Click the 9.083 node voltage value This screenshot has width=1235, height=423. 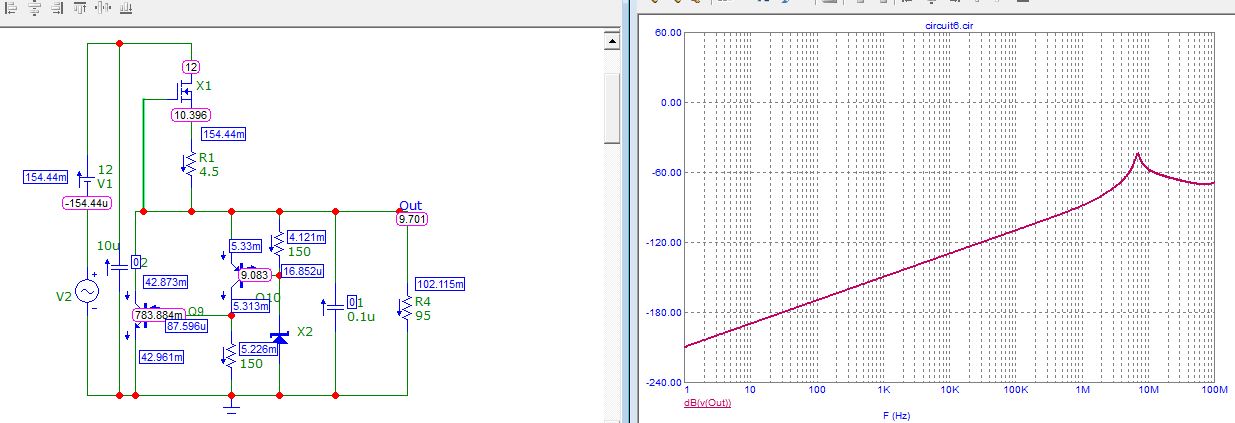pos(256,275)
